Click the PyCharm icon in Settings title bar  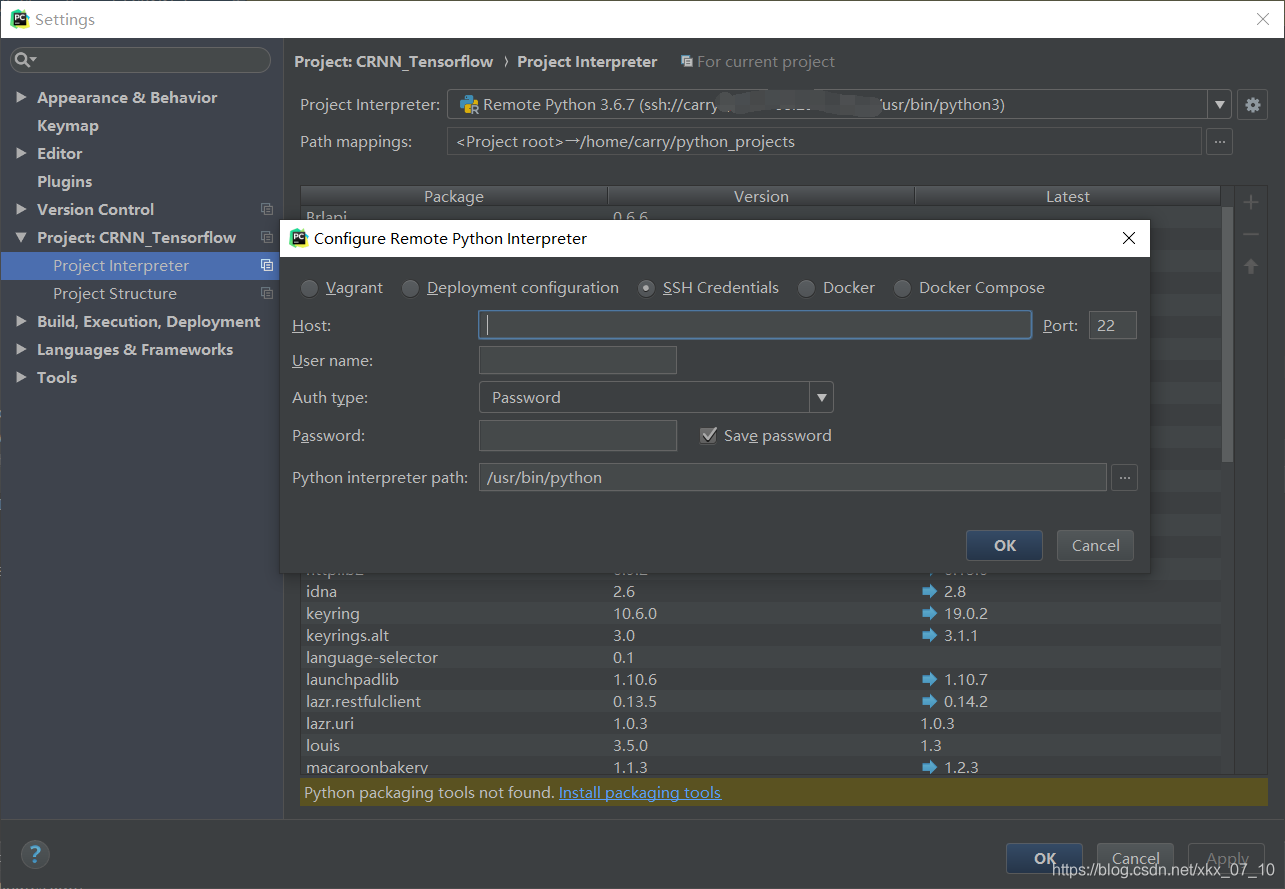point(19,19)
